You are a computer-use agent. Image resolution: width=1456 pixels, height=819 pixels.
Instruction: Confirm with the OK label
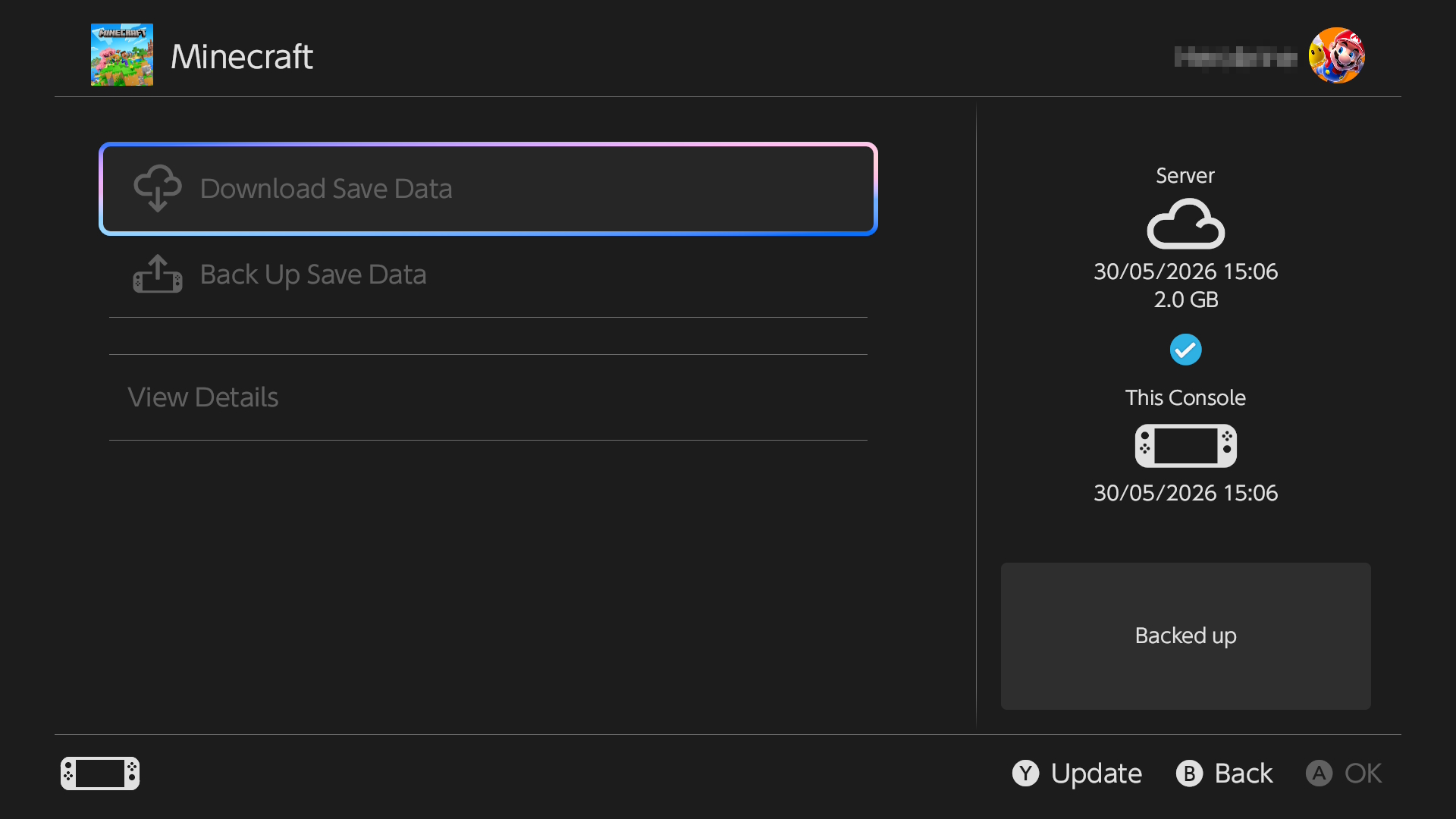1363,773
